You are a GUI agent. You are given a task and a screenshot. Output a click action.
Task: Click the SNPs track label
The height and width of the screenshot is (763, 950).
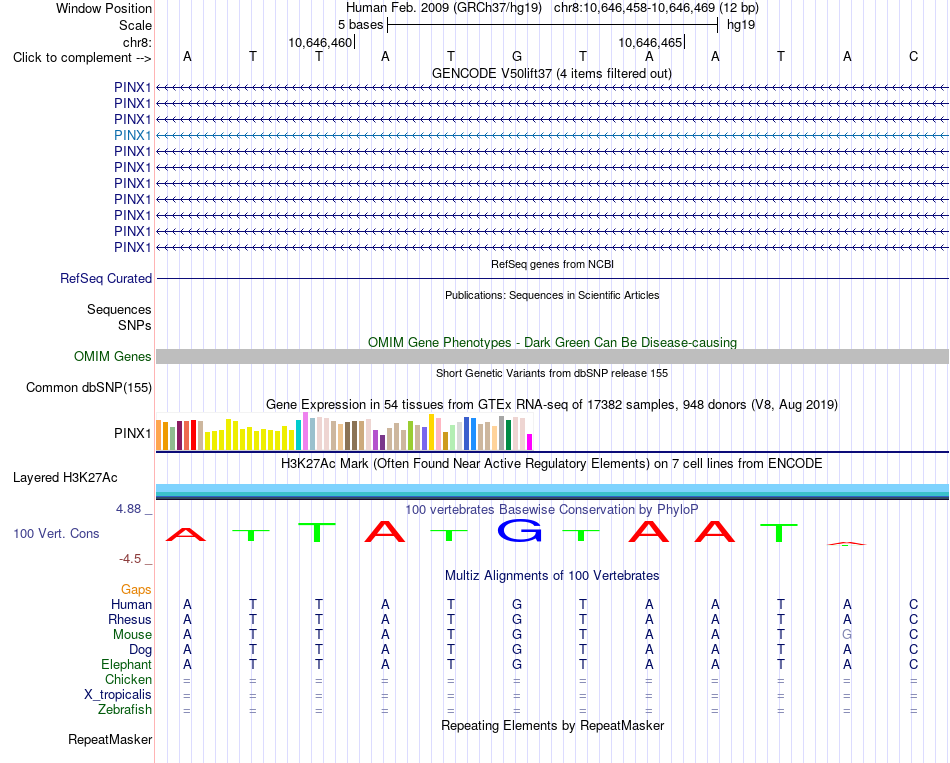click(135, 325)
